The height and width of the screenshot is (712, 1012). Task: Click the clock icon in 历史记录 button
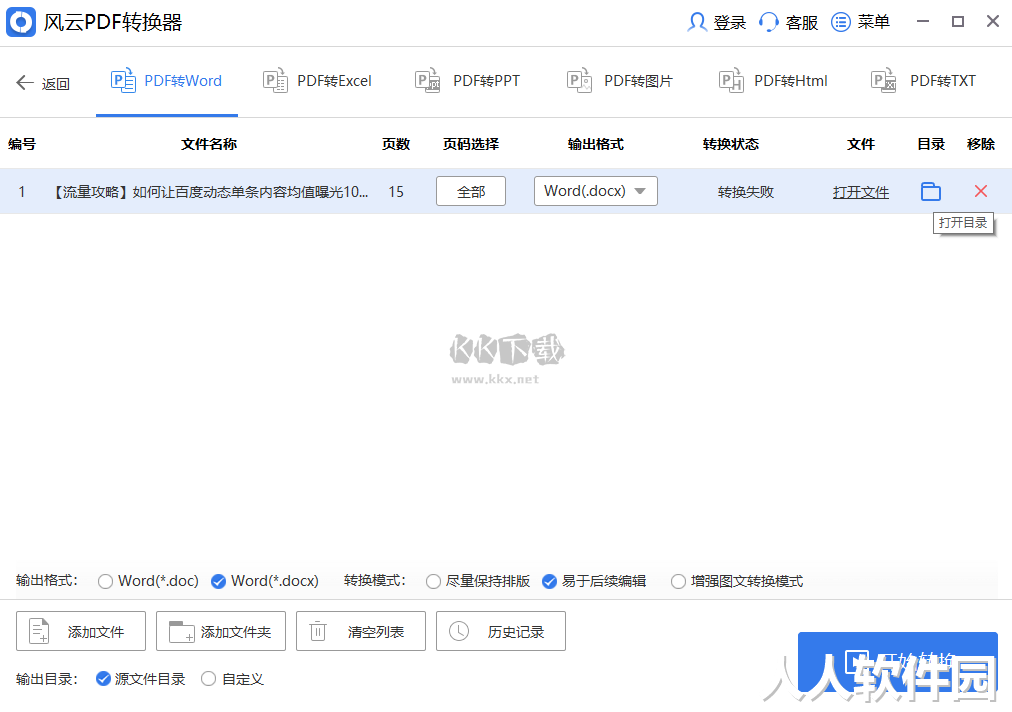[x=459, y=631]
